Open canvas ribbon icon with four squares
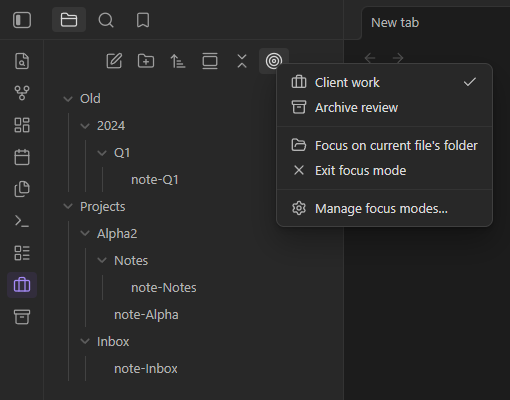This screenshot has width=510, height=400. [22, 125]
